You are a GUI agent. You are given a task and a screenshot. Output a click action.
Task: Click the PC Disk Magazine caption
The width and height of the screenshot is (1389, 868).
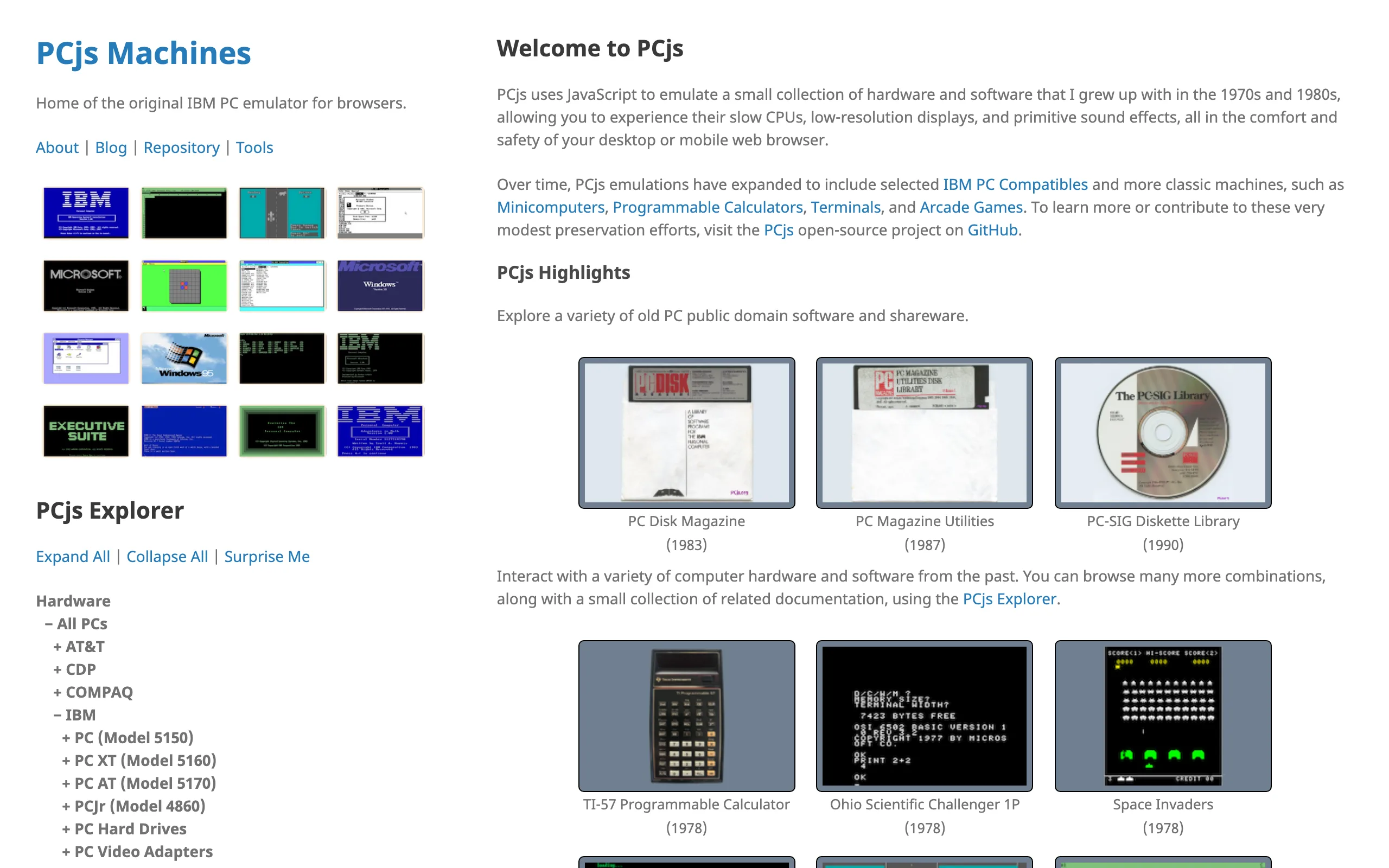686,521
